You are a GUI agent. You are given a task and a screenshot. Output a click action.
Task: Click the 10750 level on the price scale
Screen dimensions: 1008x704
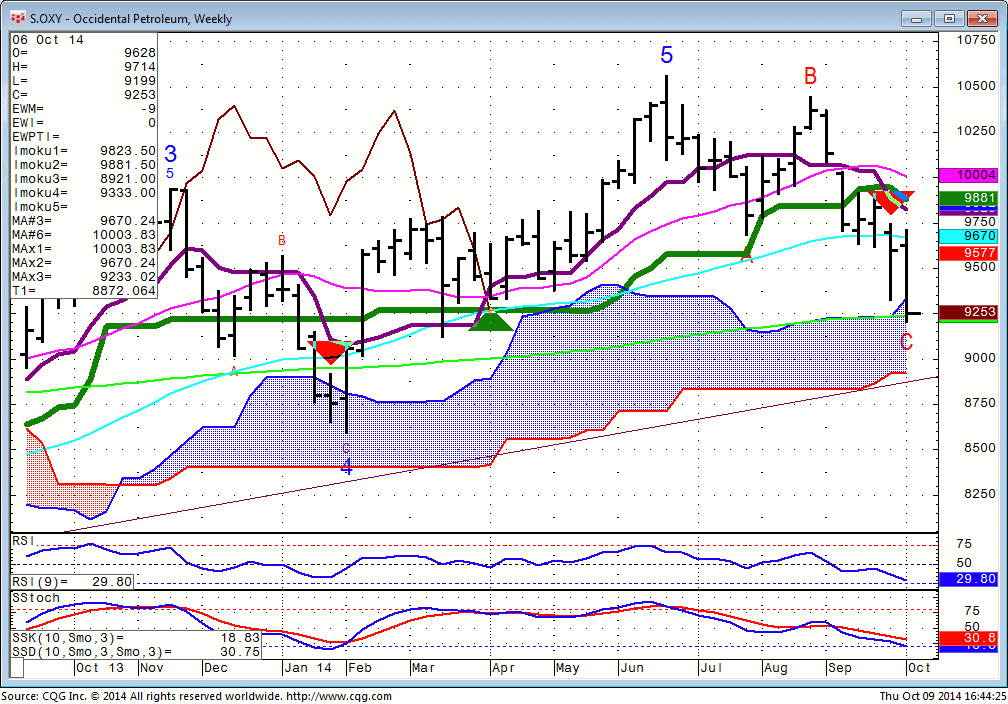976,40
